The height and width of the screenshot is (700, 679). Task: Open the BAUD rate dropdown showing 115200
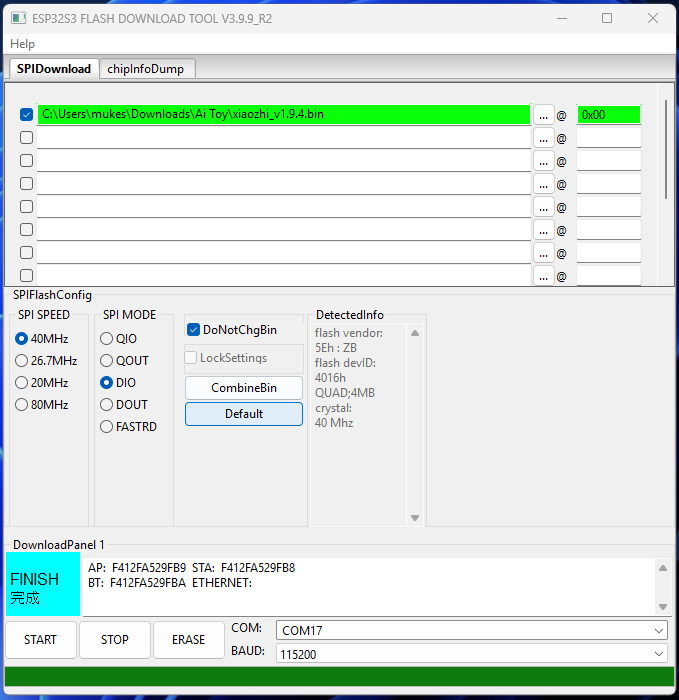click(x=472, y=654)
